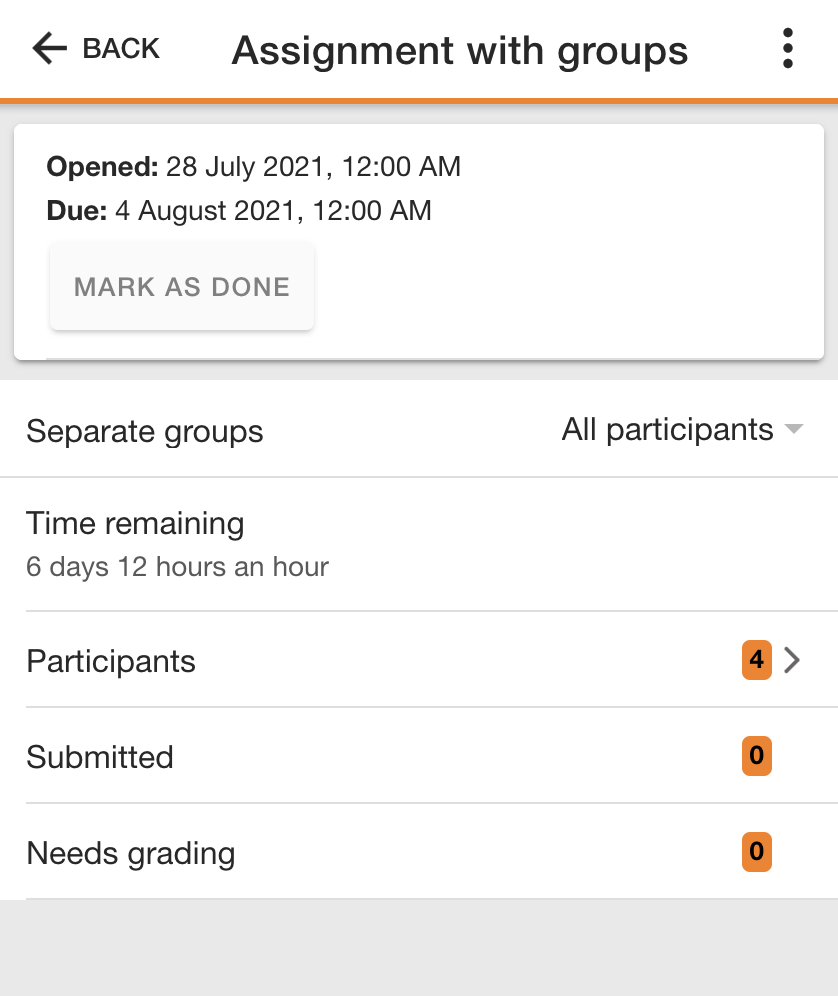Screen dimensions: 838x996
Task: Click the Participants chevron arrow
Action: (x=792, y=660)
